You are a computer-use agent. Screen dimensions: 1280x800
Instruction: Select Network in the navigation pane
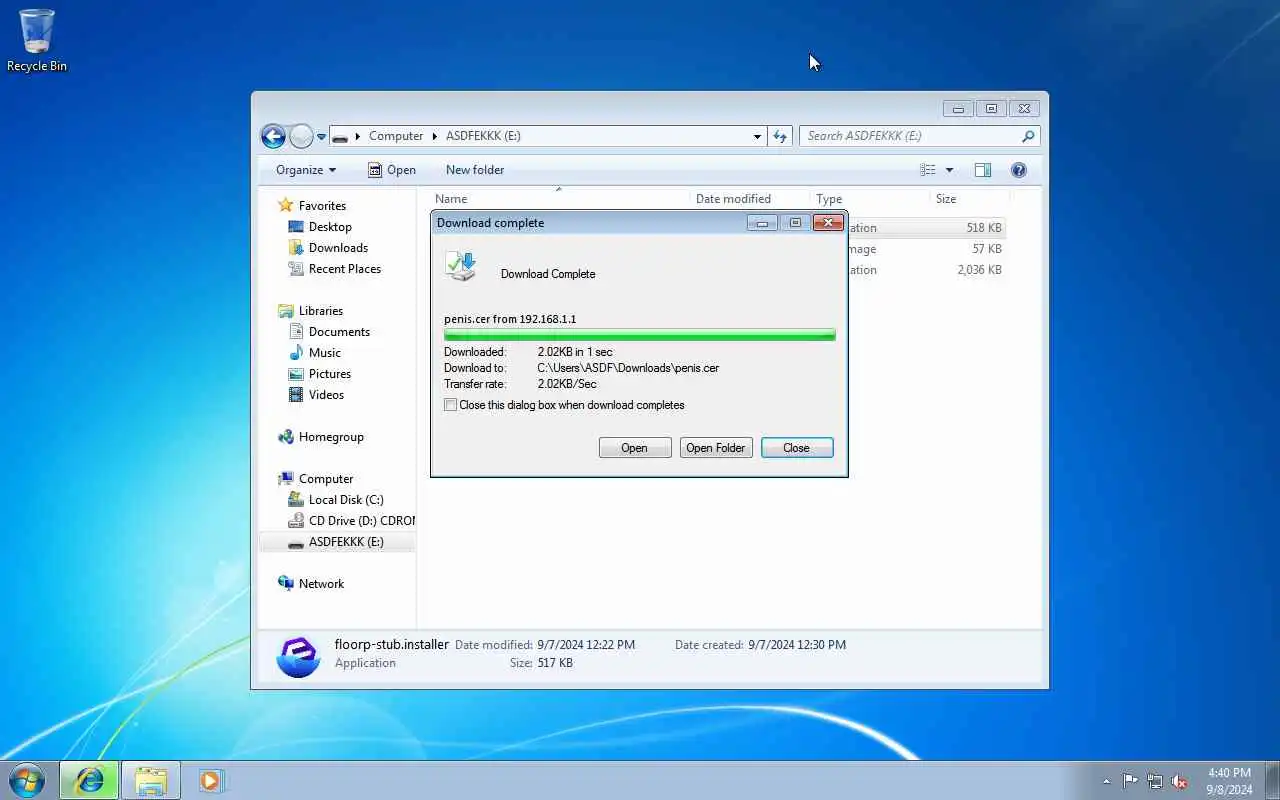point(311,584)
